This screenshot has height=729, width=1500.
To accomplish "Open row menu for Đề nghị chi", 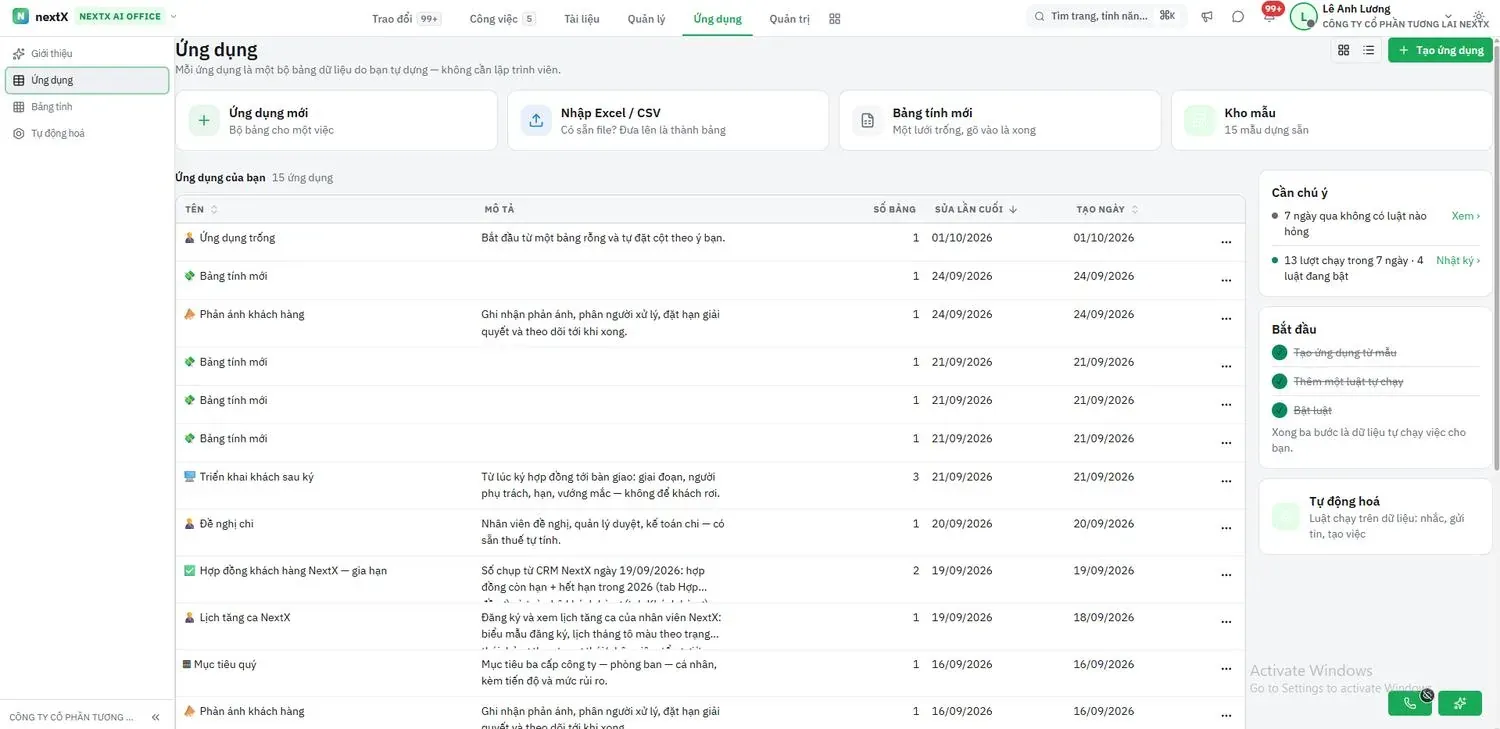I will [x=1226, y=528].
